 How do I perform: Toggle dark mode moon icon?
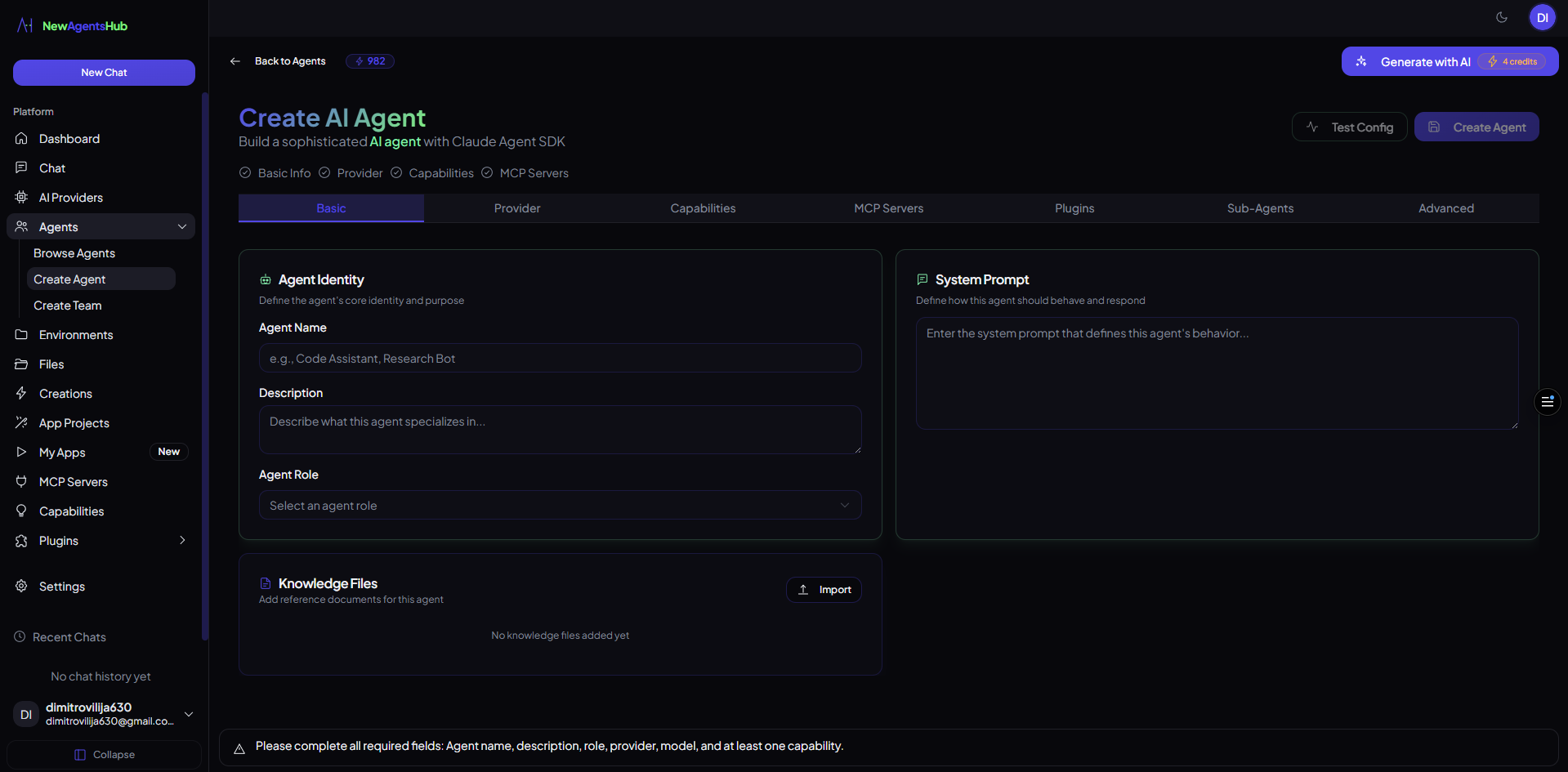(1502, 17)
